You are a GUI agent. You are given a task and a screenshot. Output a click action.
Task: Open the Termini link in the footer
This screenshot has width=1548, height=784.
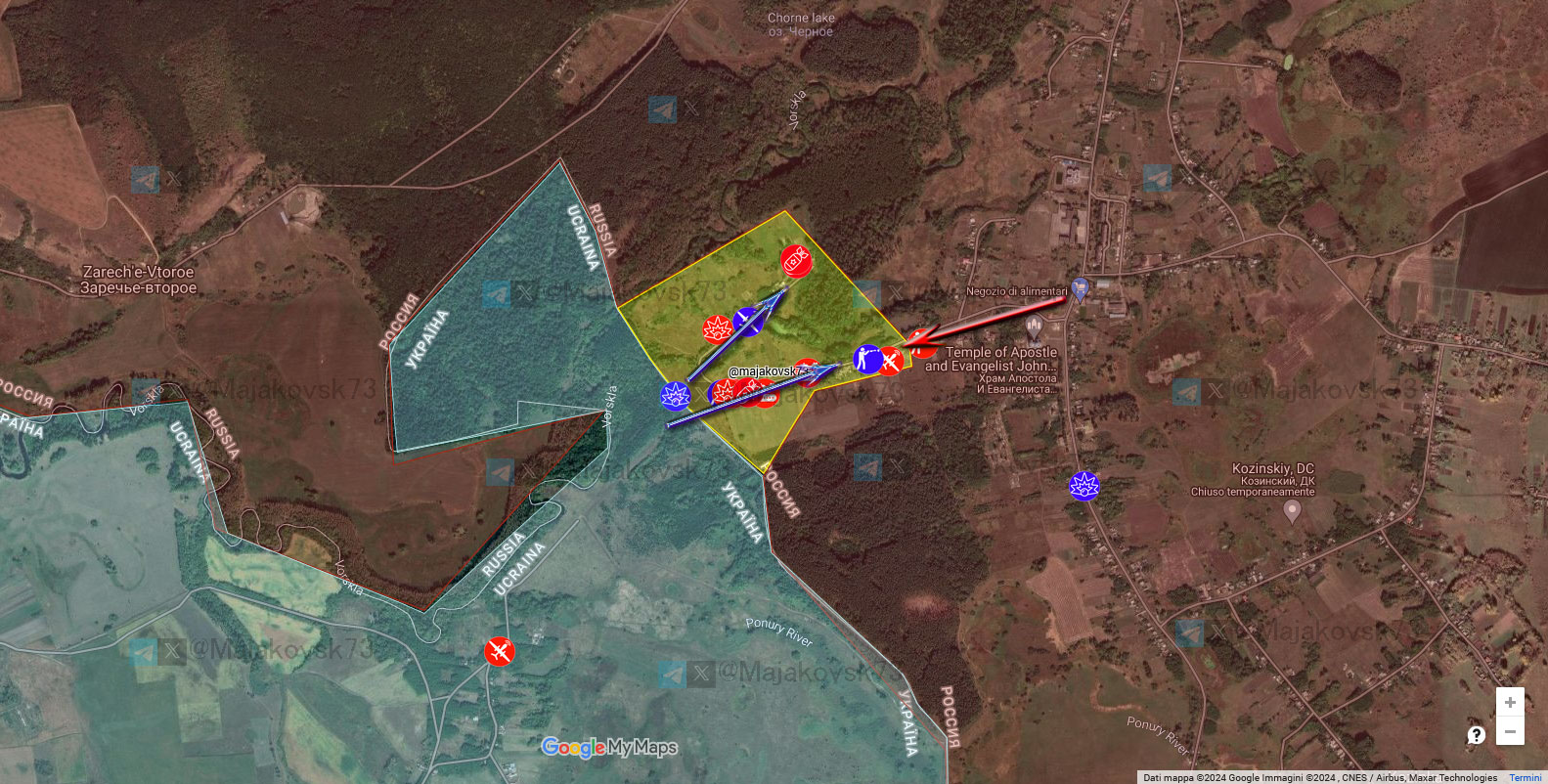click(1525, 778)
